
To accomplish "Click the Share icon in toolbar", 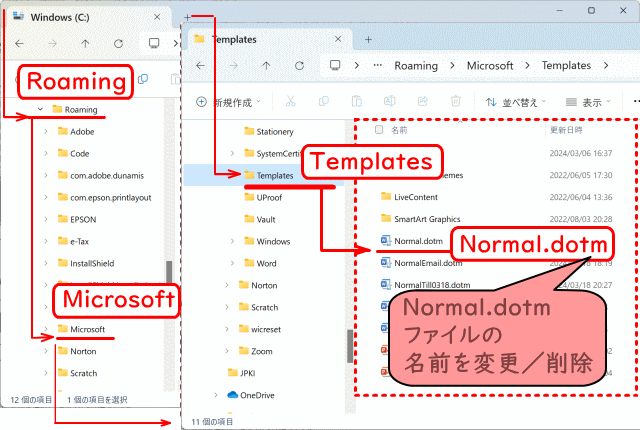I will click(423, 101).
